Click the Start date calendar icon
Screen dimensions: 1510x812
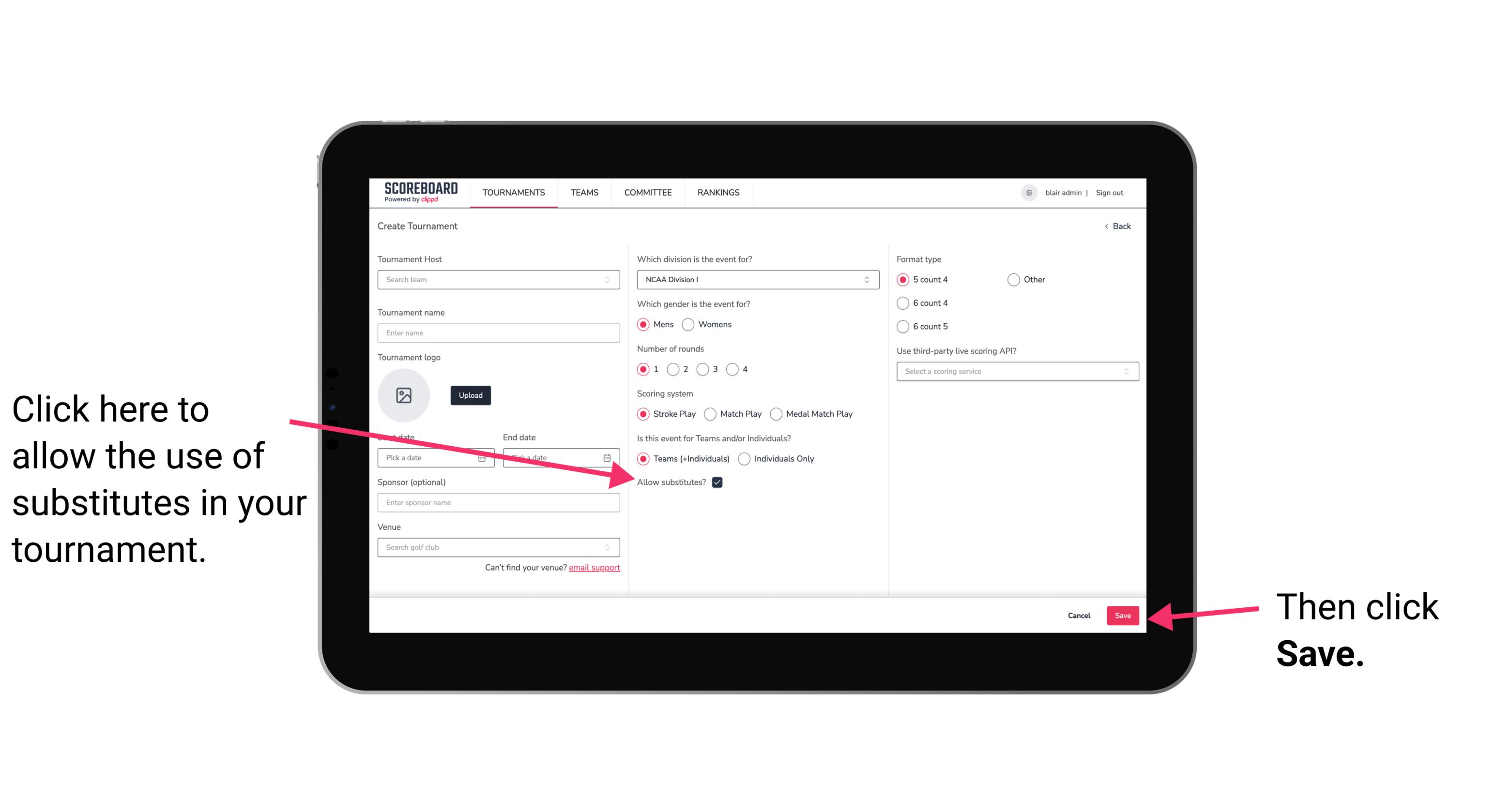point(483,457)
